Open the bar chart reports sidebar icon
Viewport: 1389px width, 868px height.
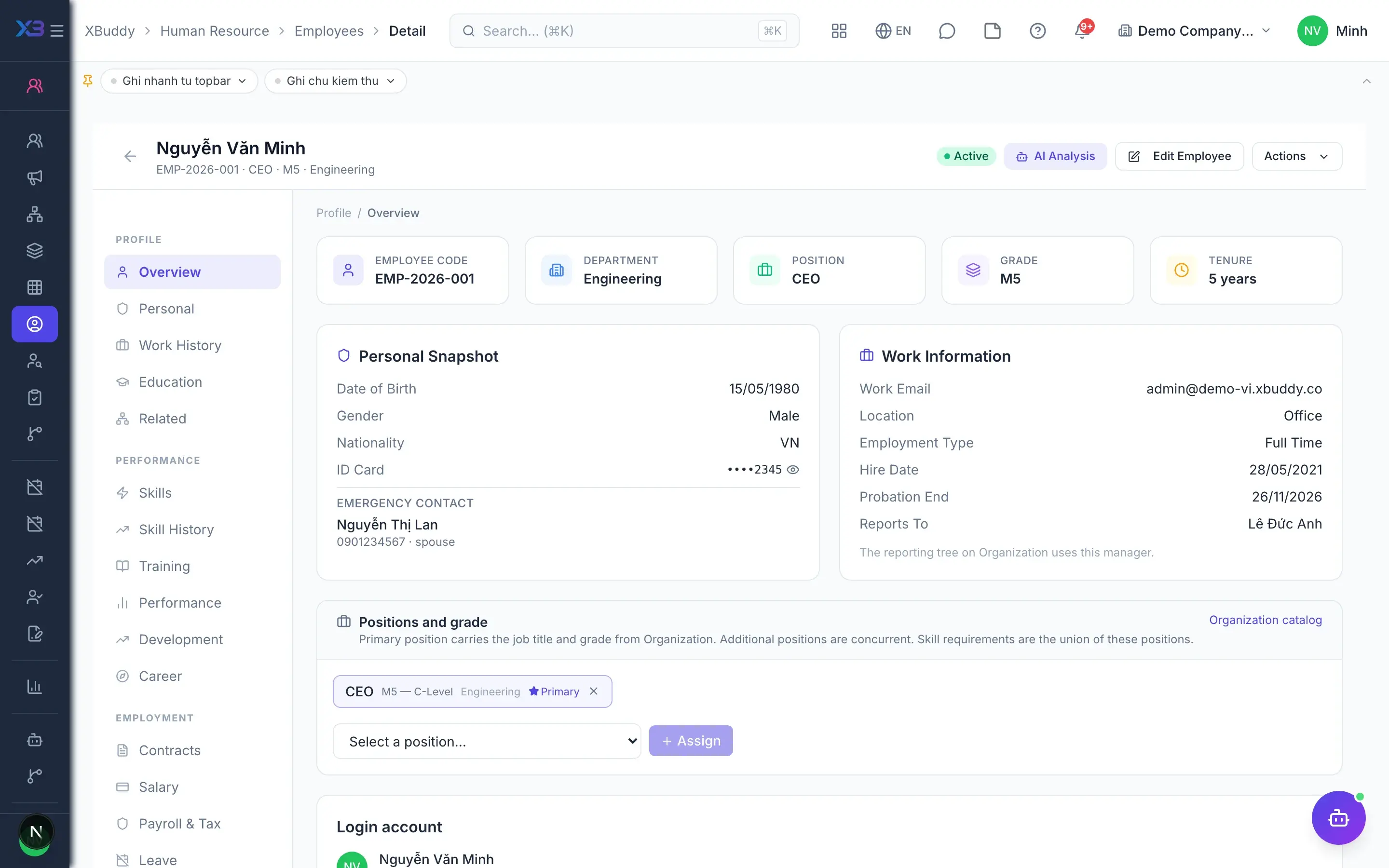coord(34,687)
